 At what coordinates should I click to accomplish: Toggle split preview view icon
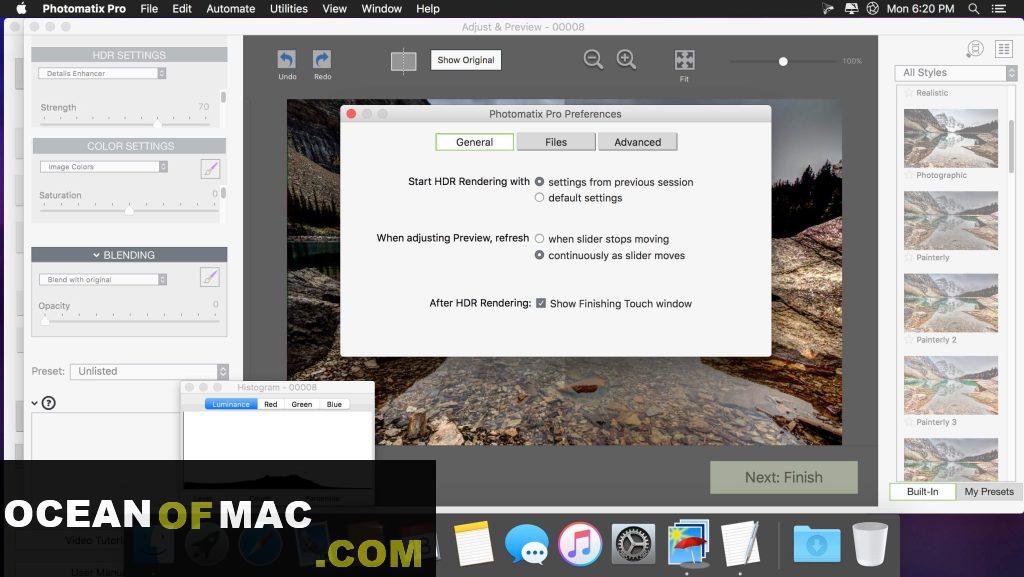(x=404, y=61)
